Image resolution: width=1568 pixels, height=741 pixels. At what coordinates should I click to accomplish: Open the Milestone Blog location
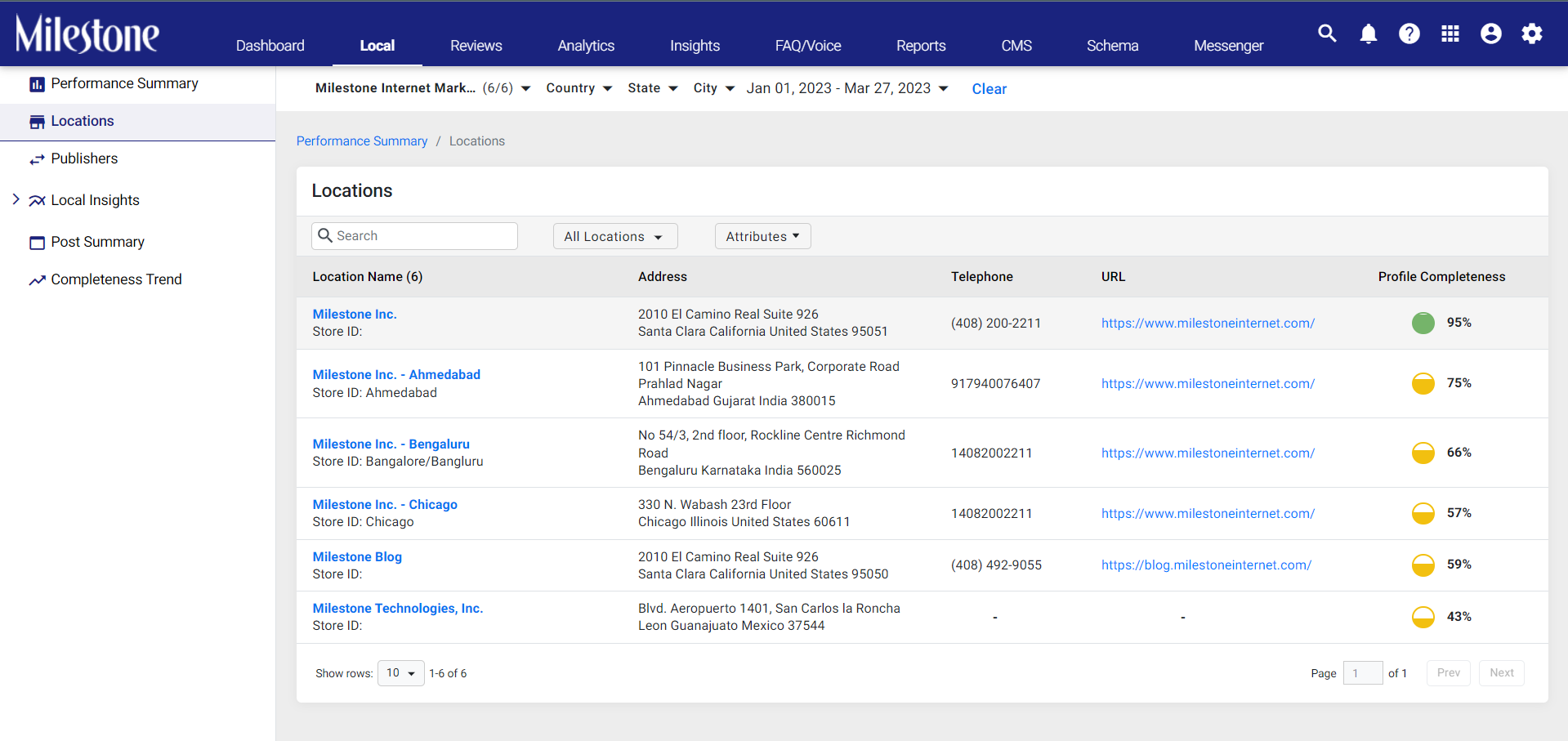pyautogui.click(x=357, y=557)
